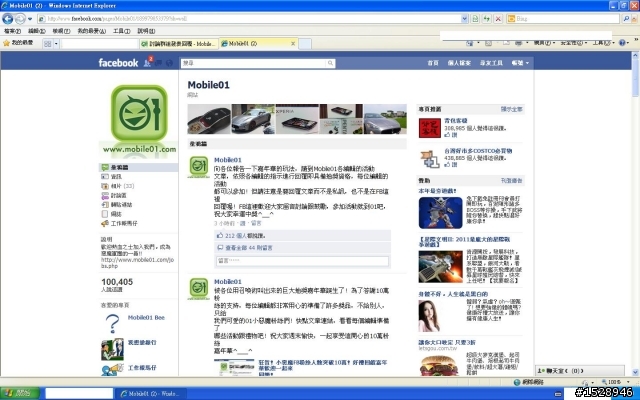Close the Mobile01 (2) tab
Image resolution: width=640 pixels, height=400 pixels.
coord(293,44)
